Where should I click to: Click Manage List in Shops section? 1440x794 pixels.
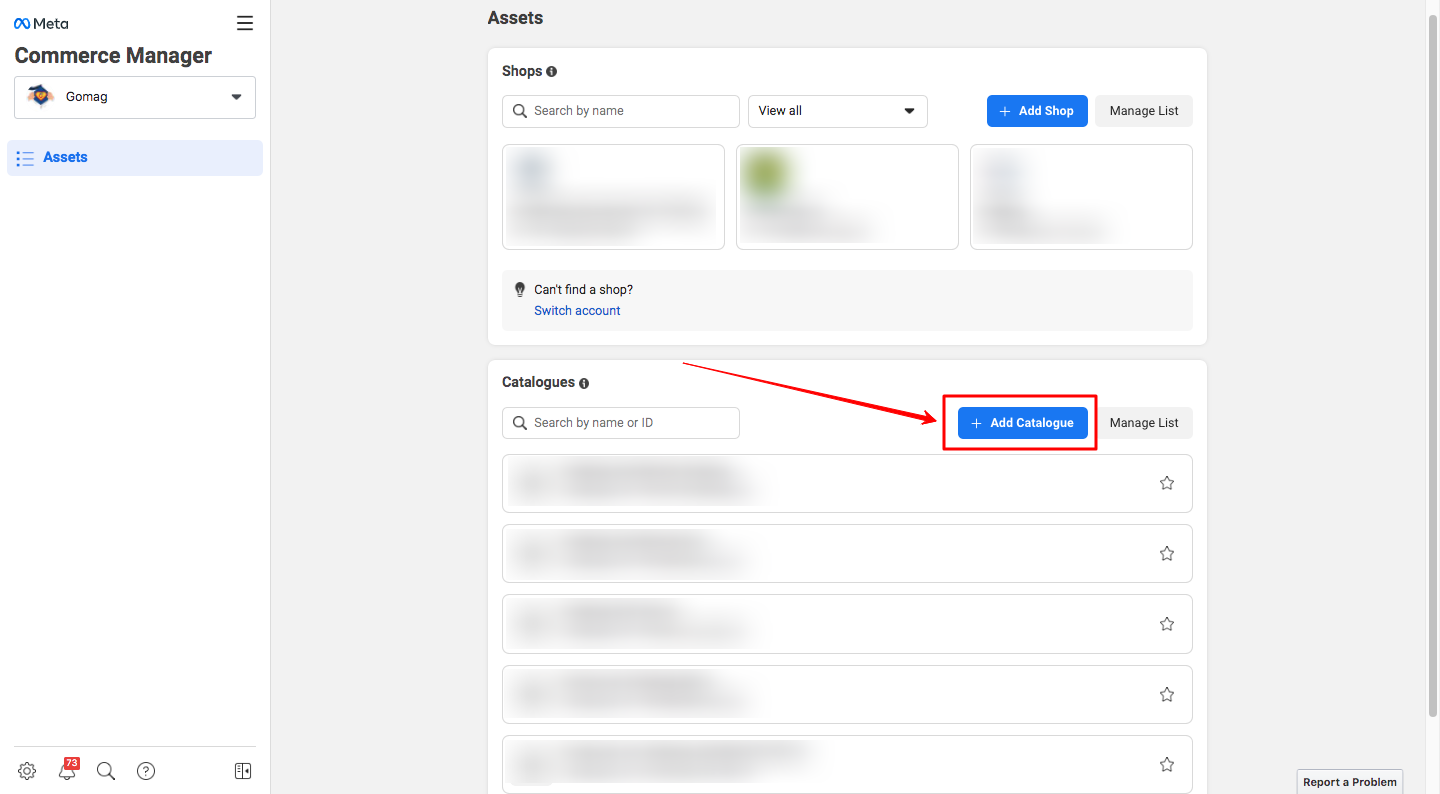coord(1144,111)
